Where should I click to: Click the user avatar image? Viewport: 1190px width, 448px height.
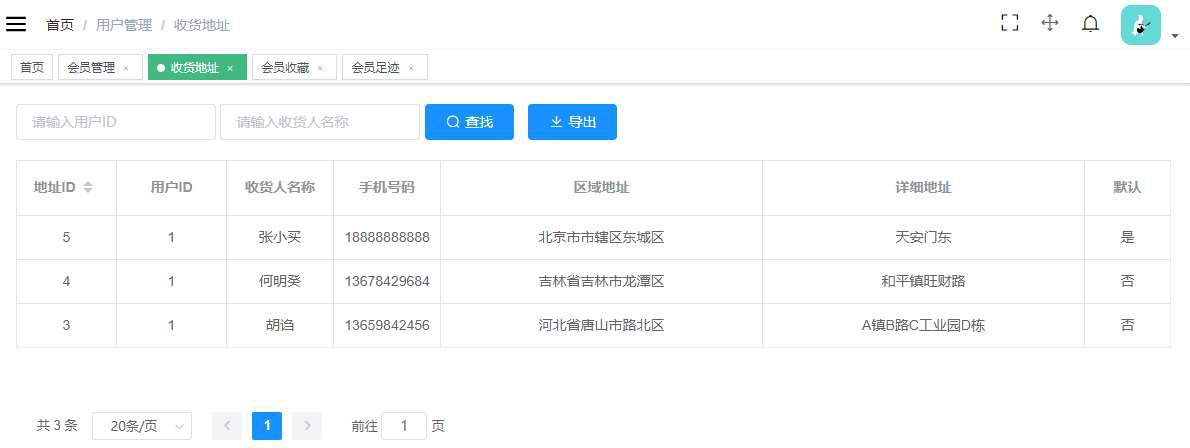(1141, 25)
